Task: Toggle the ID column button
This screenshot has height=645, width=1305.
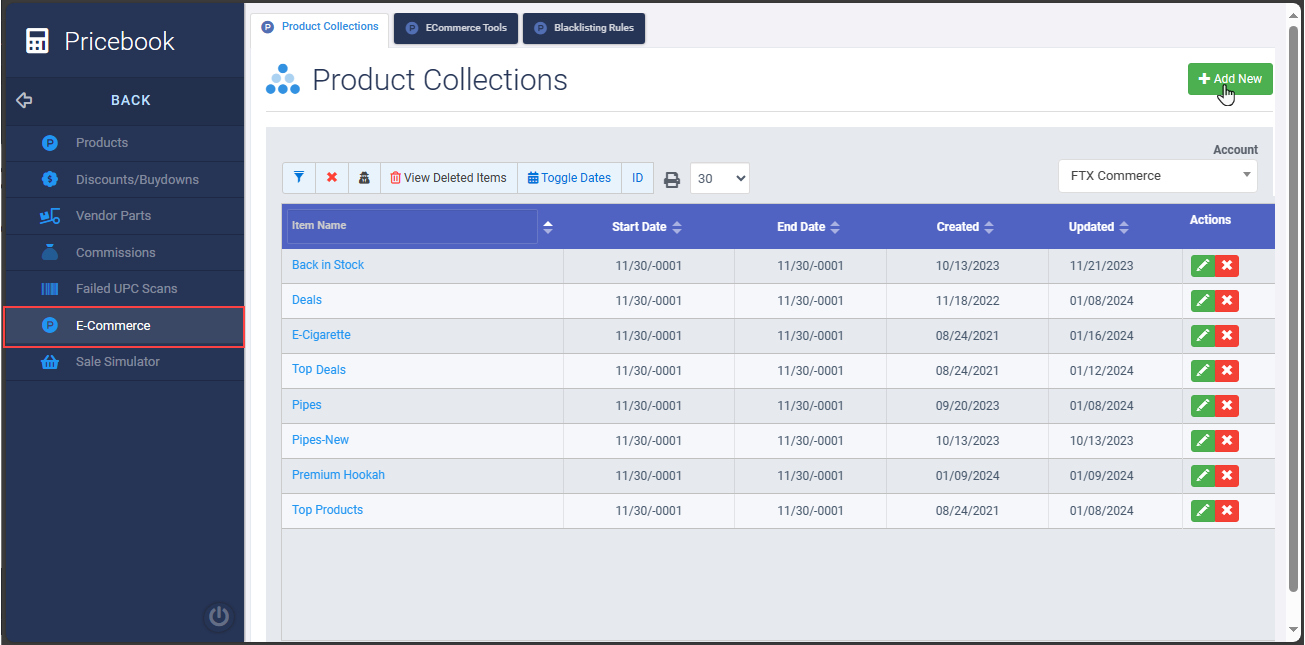Action: point(637,178)
